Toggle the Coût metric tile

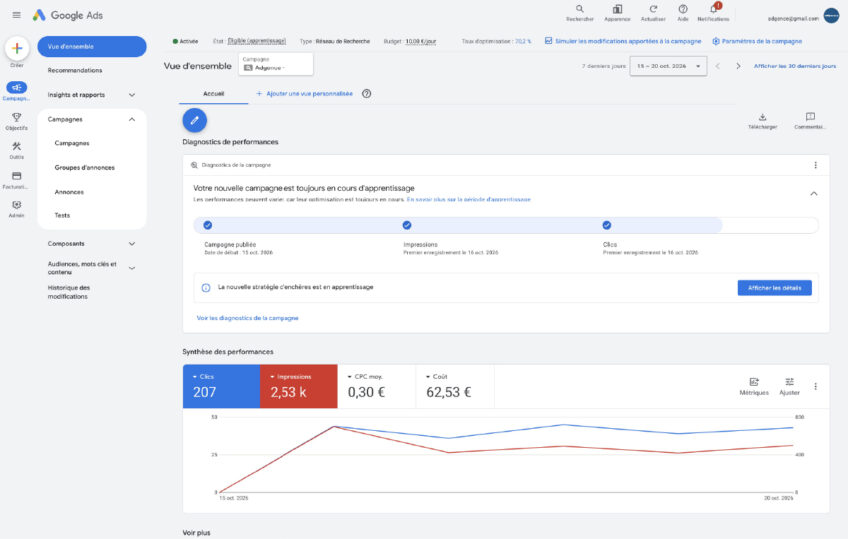click(455, 387)
